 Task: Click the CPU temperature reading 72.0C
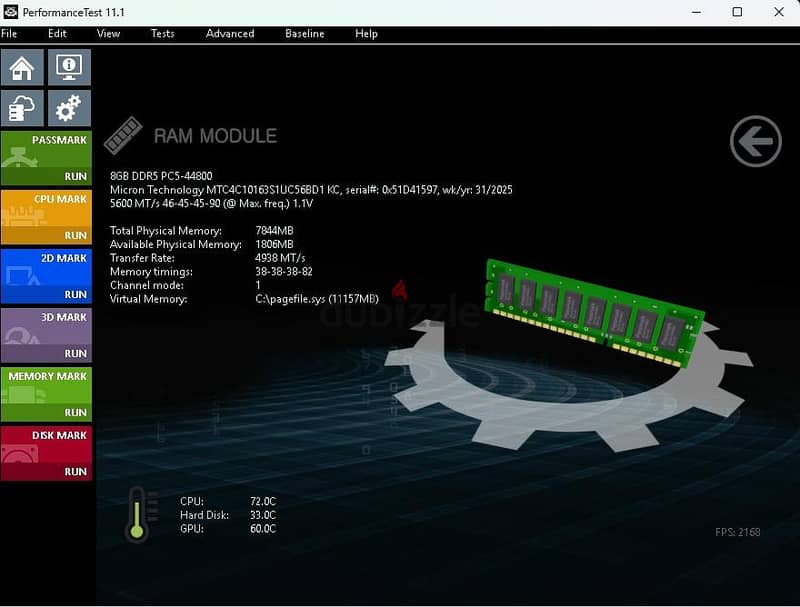(263, 501)
